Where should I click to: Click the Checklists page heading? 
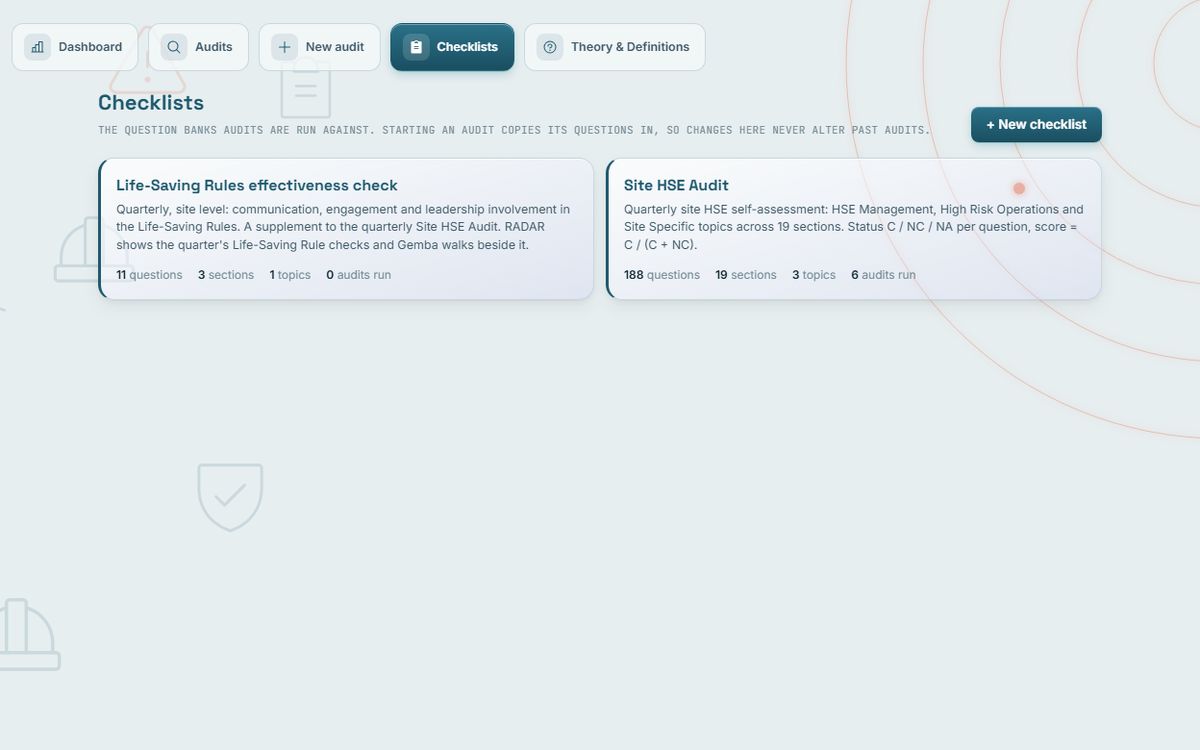(x=151, y=103)
